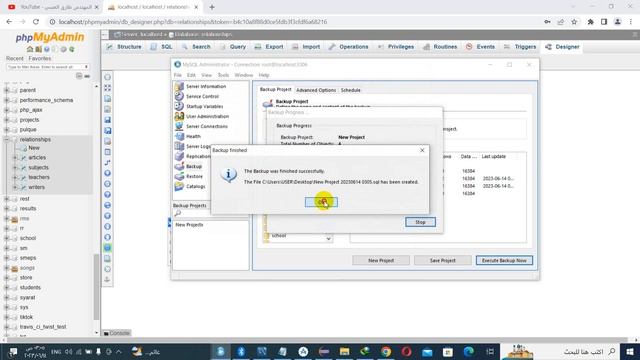Open Tools menu in MySQL Administrator
Viewport: 640px width, 360px height.
coord(223,75)
